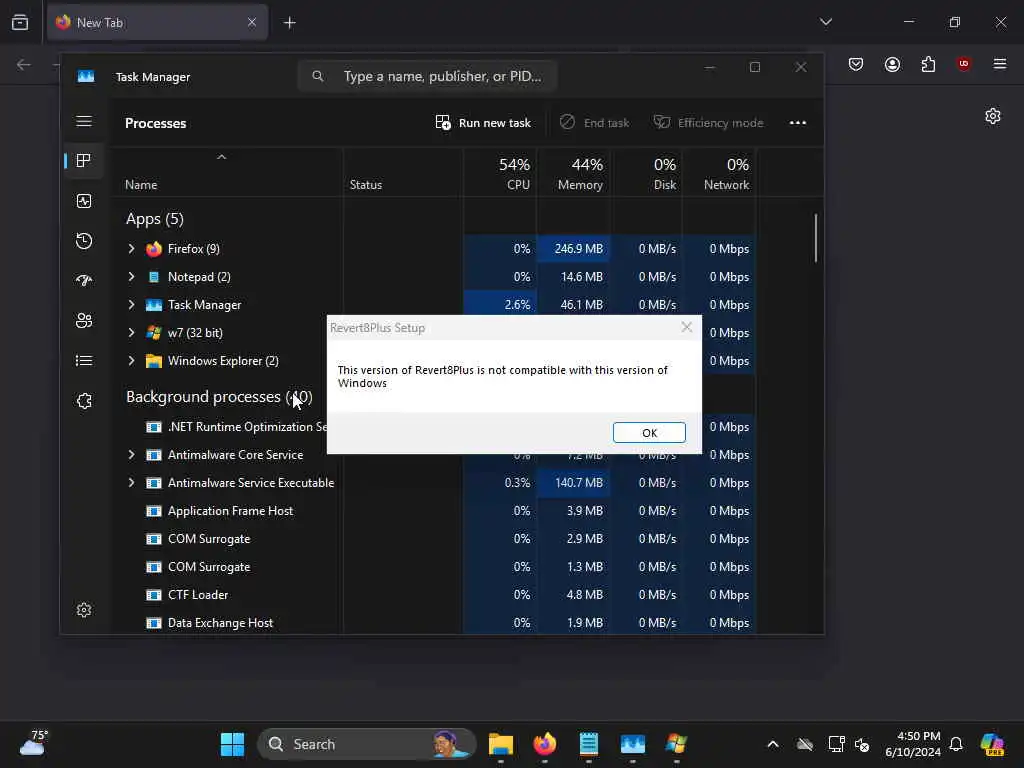Open the notifications bell in taskbar

[x=955, y=744]
